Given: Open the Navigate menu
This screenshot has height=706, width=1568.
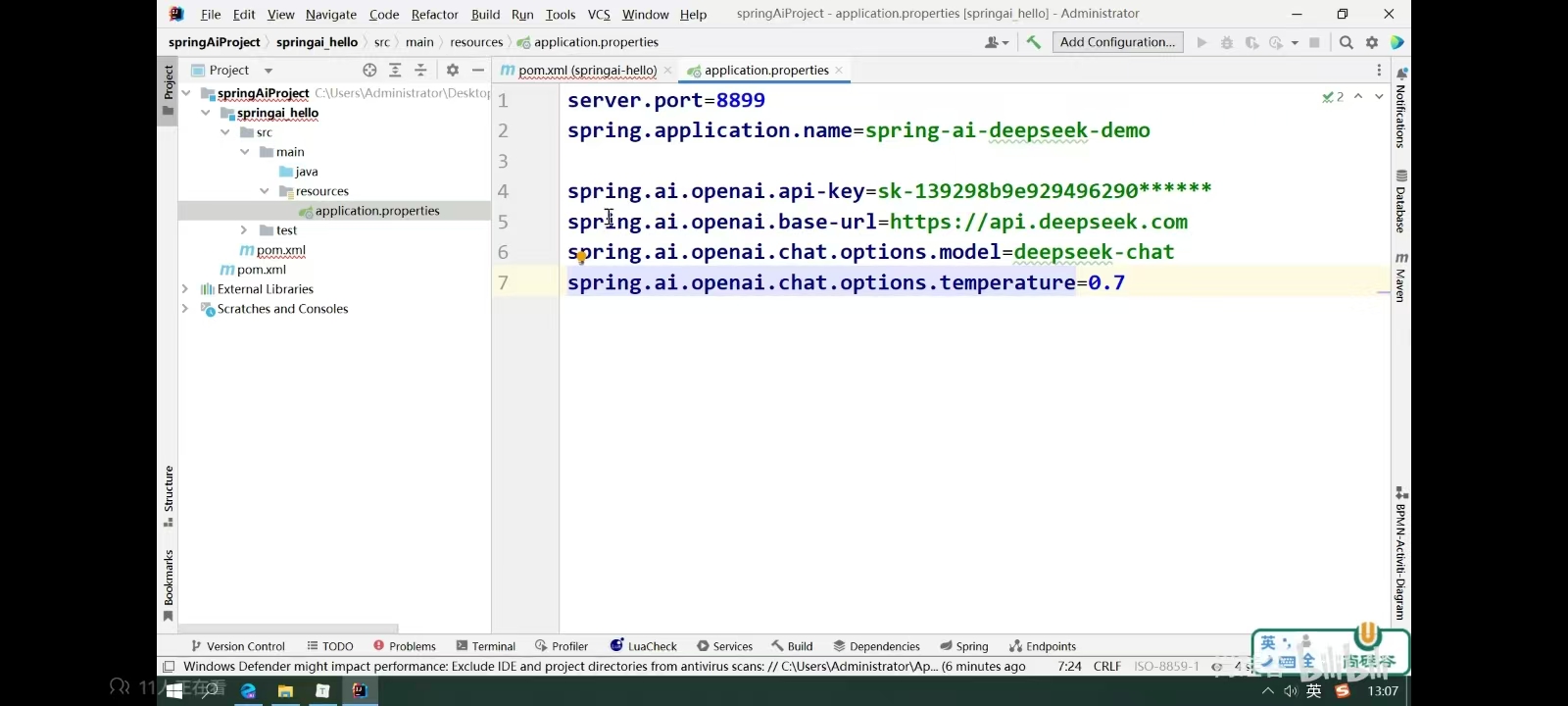Looking at the screenshot, I should (x=331, y=15).
